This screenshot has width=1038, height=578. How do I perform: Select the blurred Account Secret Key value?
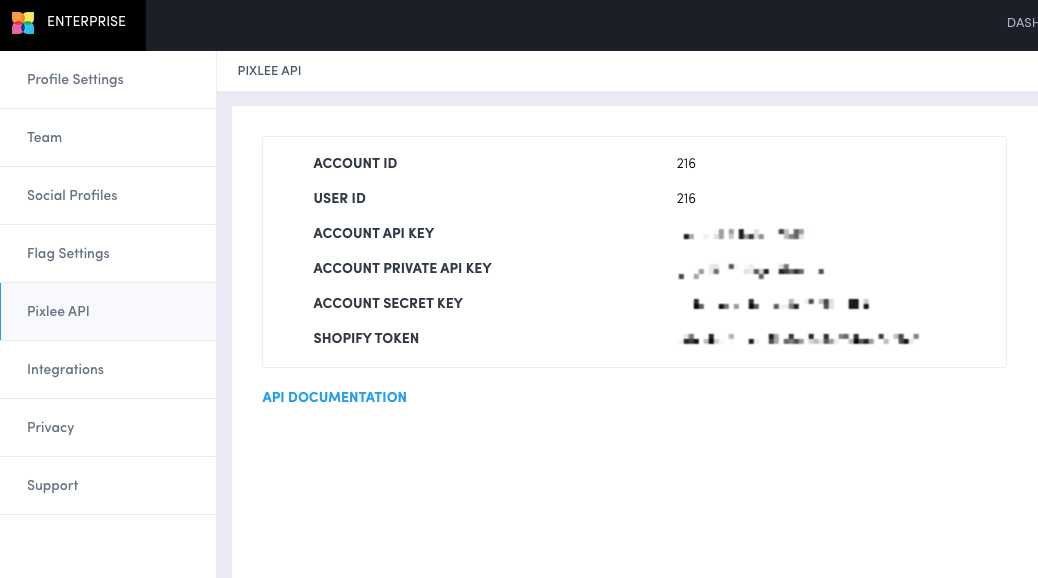coord(780,305)
